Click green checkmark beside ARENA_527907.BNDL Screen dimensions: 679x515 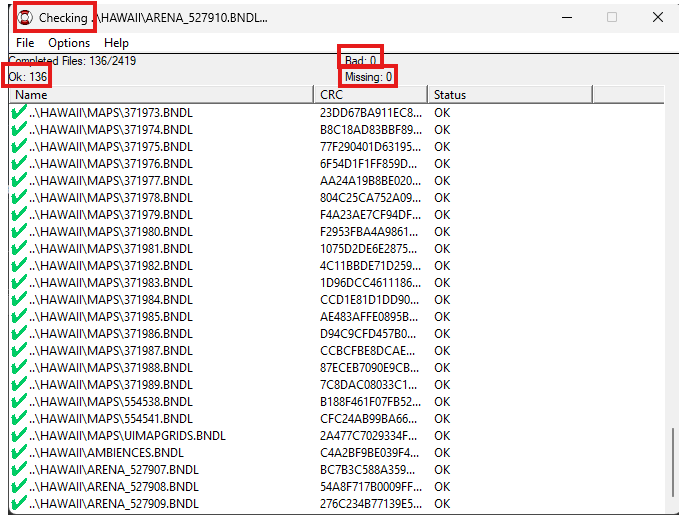click(x=19, y=470)
